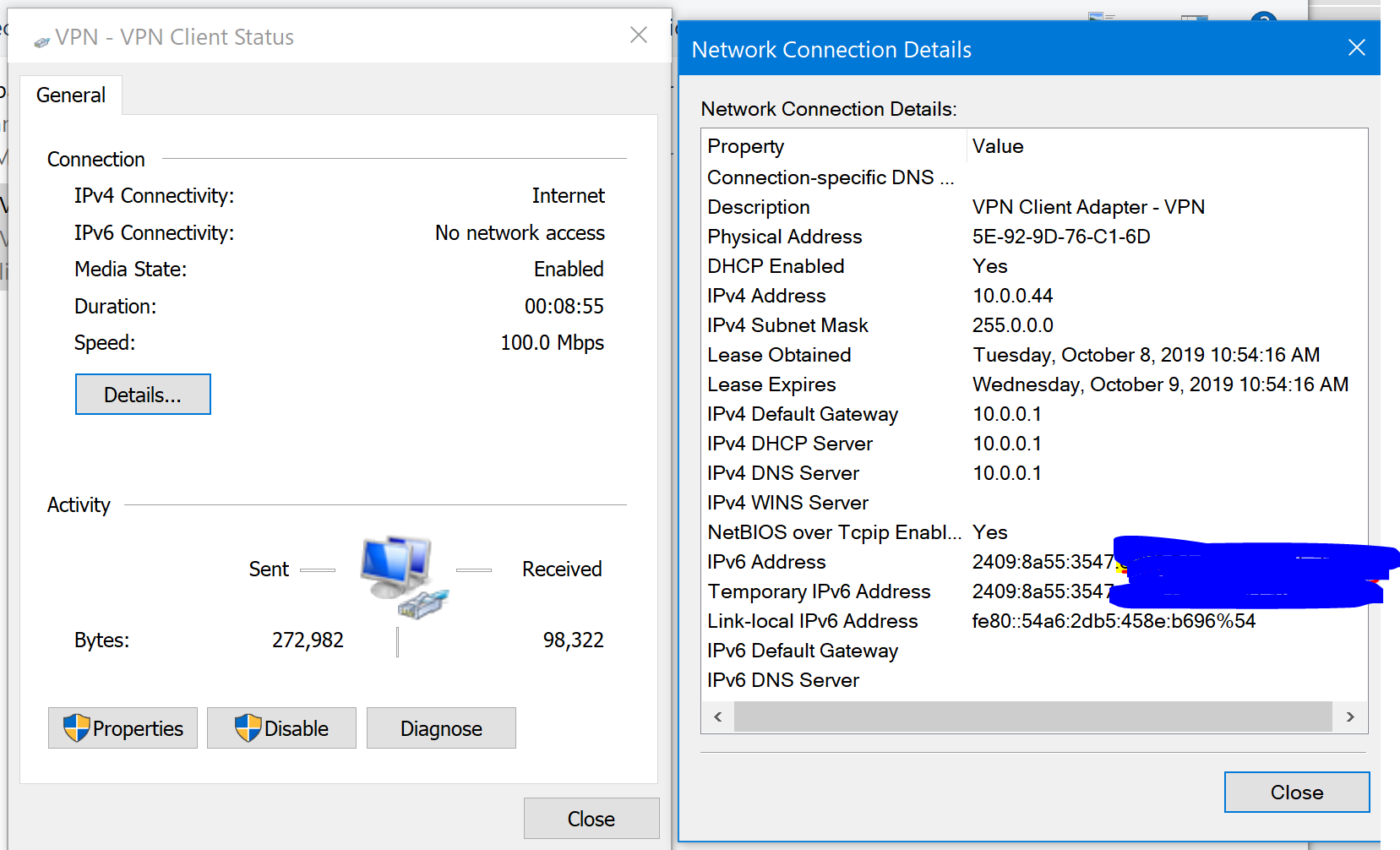1400x850 pixels.
Task: Open the Details... button
Action: (x=143, y=395)
